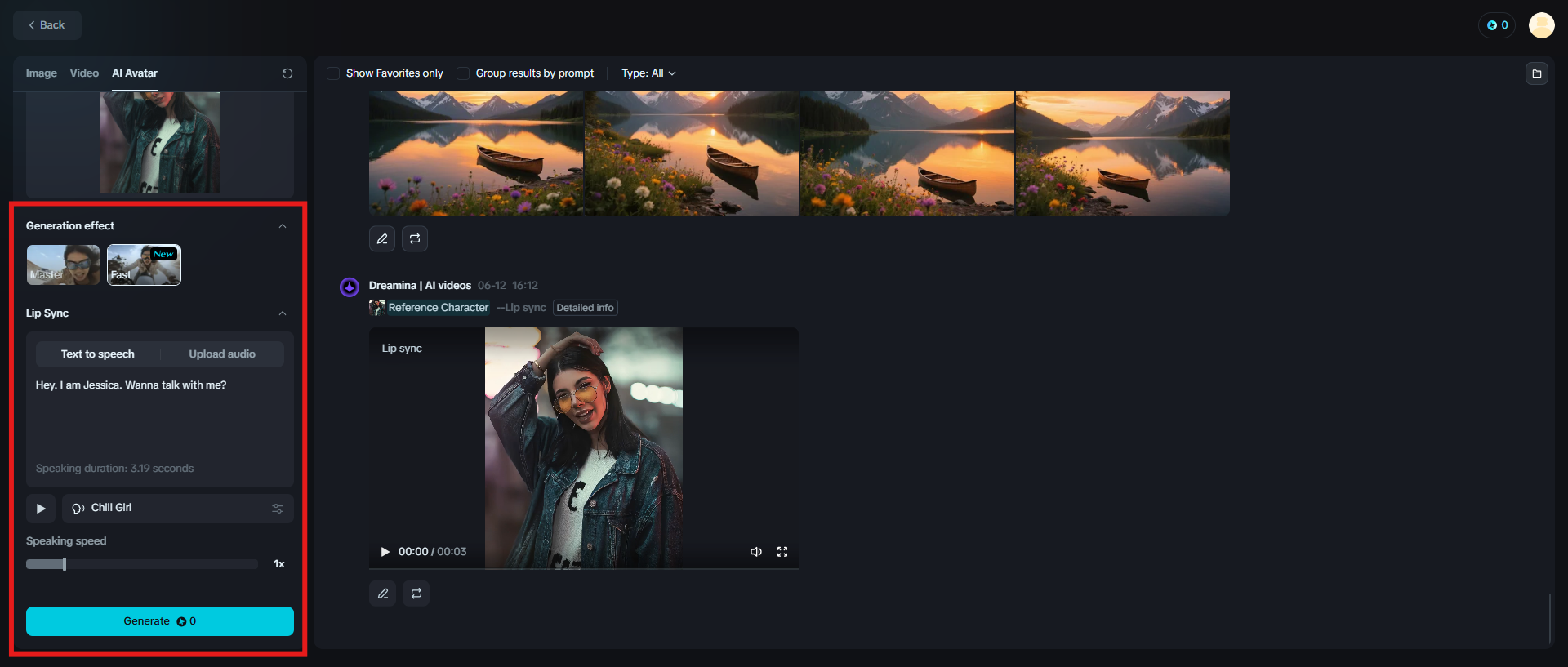Image resolution: width=1568 pixels, height=667 pixels.
Task: Open the second lake sunset image
Action: tap(692, 153)
